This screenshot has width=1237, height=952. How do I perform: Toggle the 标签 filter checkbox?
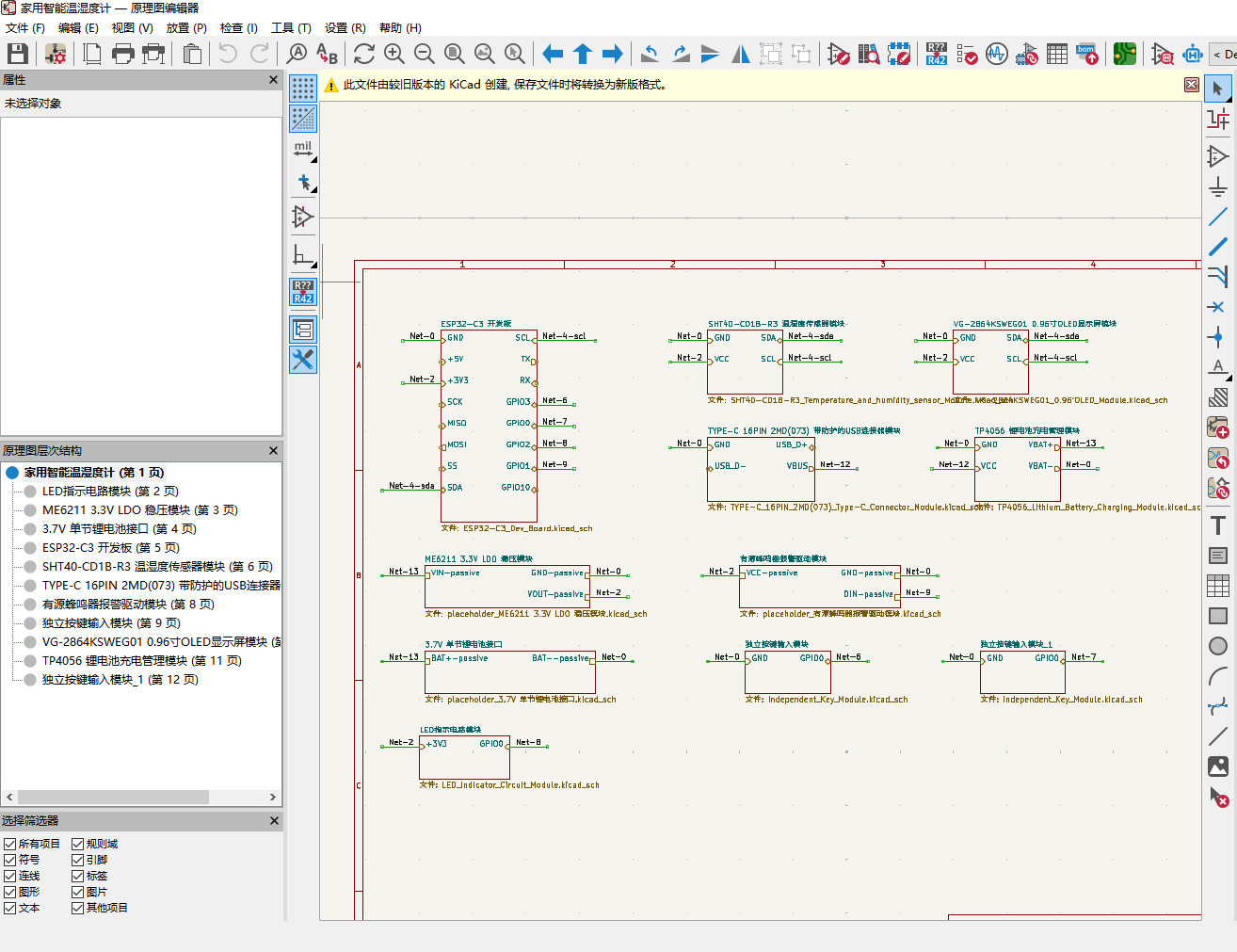pyautogui.click(x=78, y=876)
